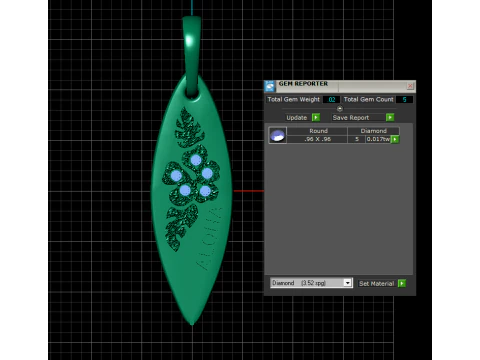The height and width of the screenshot is (360, 480).
Task: Click the Total Gem Count value 5
Action: [x=404, y=99]
